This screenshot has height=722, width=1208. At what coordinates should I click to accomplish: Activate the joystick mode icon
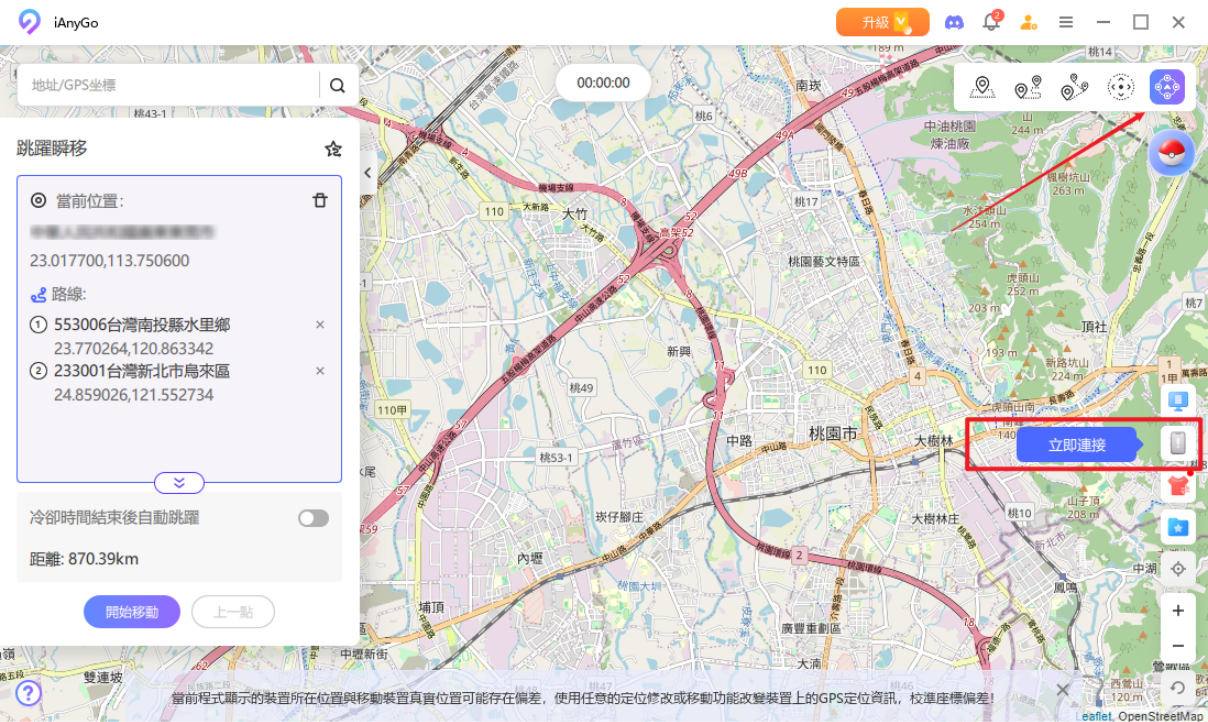point(1121,88)
